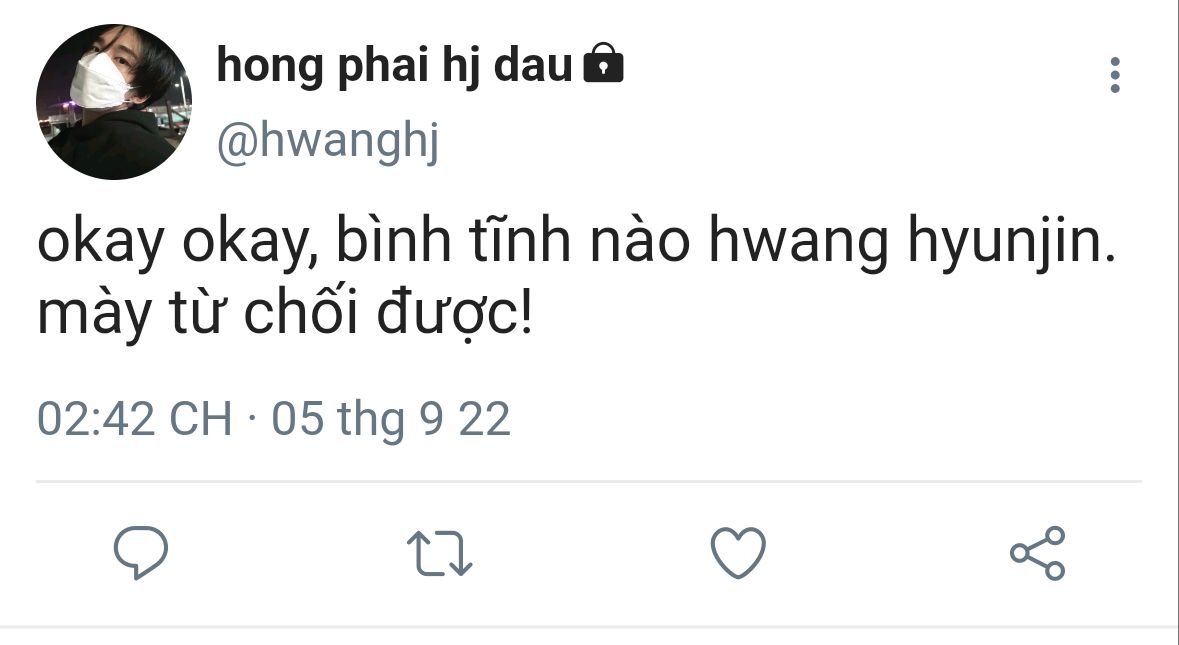Select the date "05 thg 9 22"

click(x=391, y=419)
